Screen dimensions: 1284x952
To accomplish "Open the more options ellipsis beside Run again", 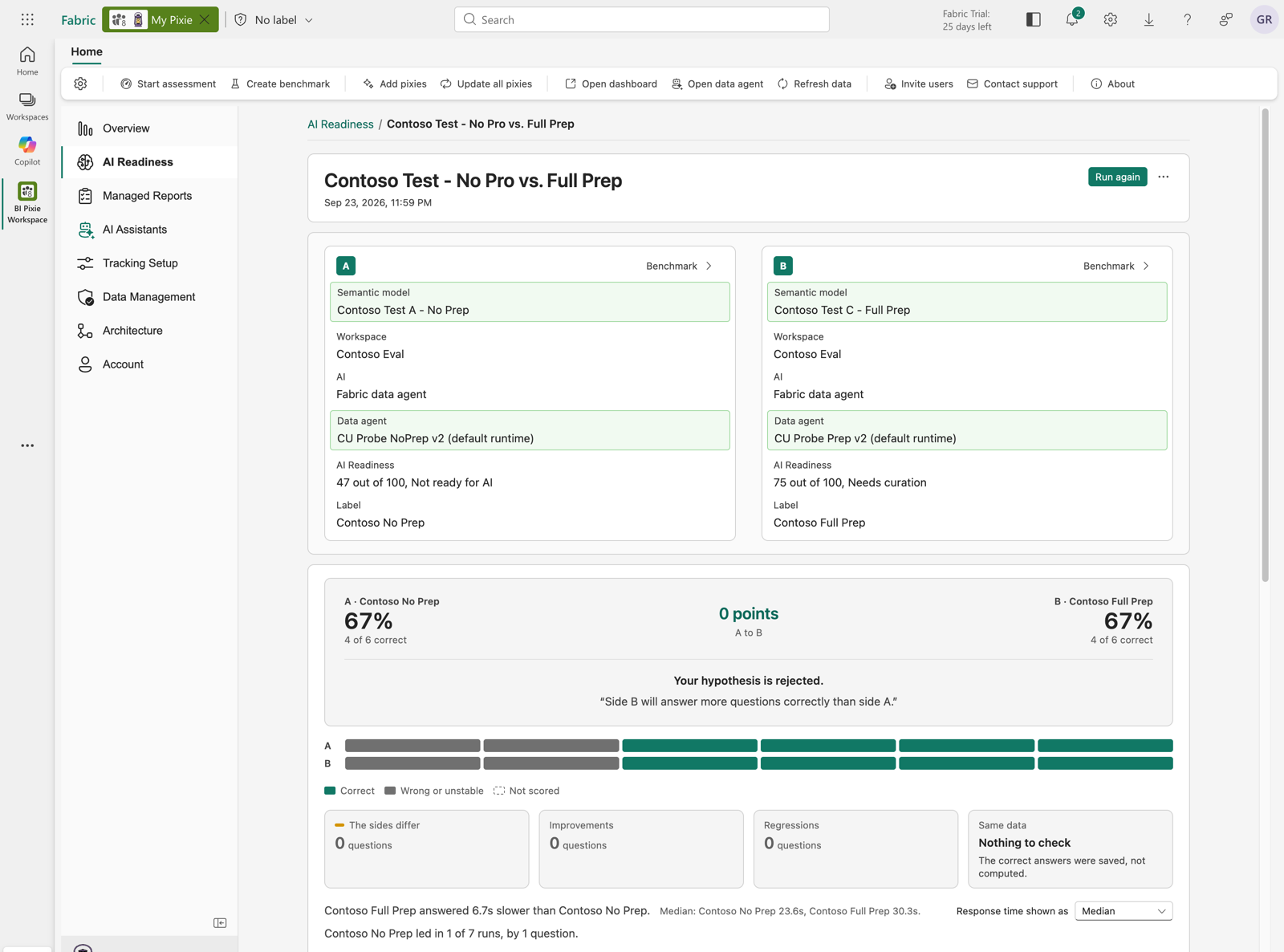I will [x=1164, y=177].
